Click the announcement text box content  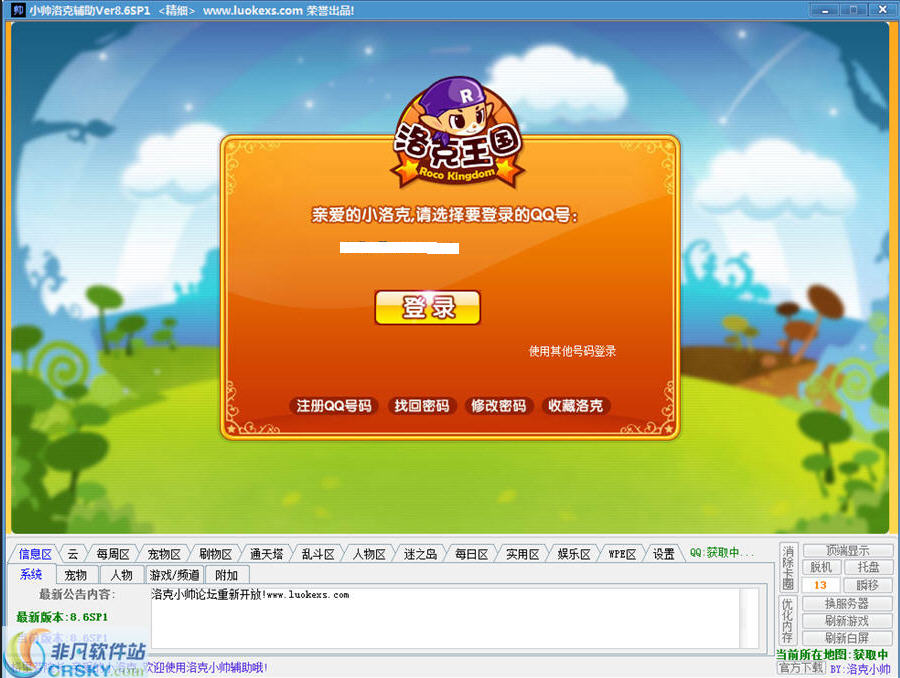445,618
